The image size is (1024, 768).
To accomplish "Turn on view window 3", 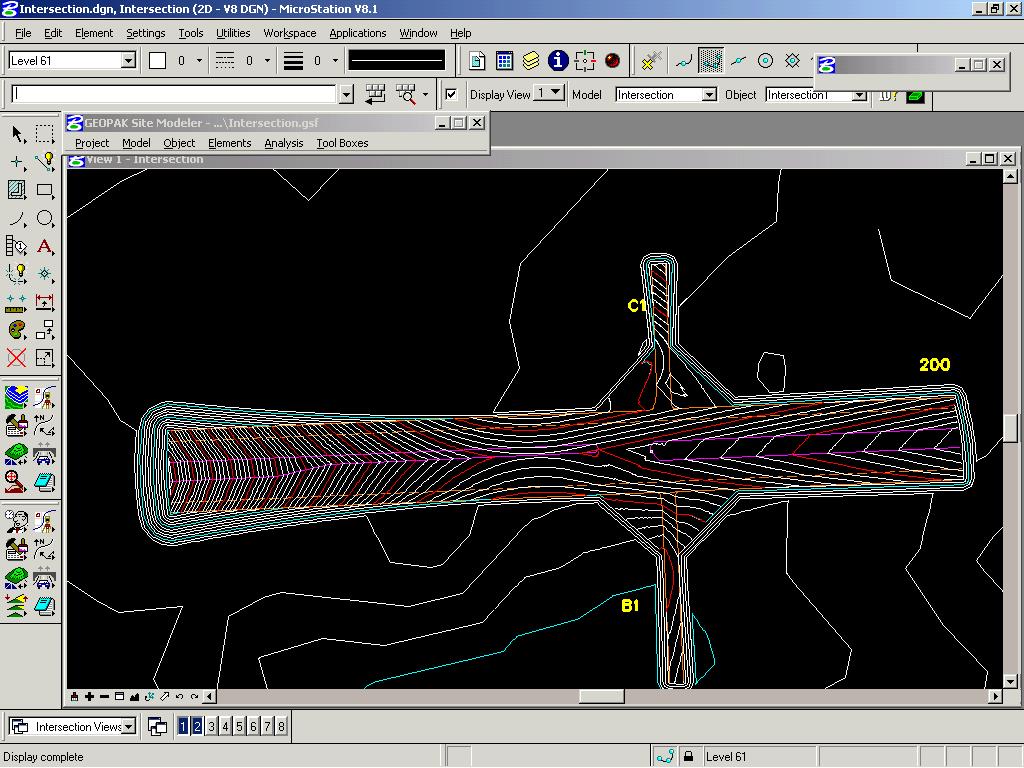I will tap(212, 726).
